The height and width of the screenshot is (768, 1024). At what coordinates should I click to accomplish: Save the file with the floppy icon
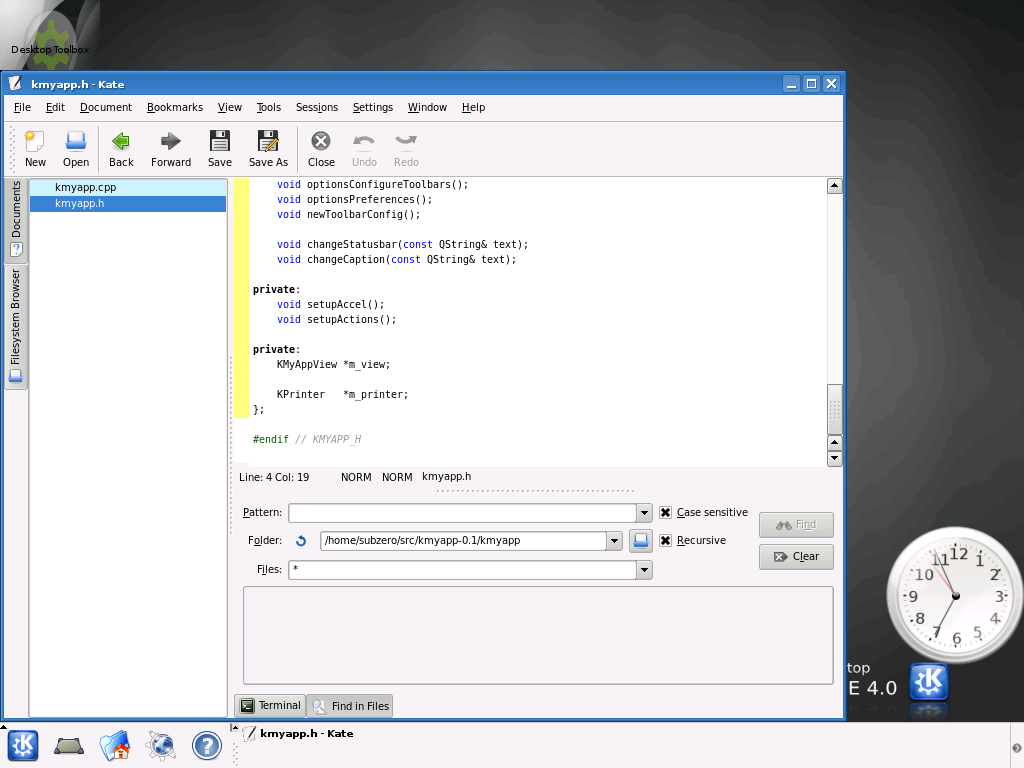coord(219,149)
